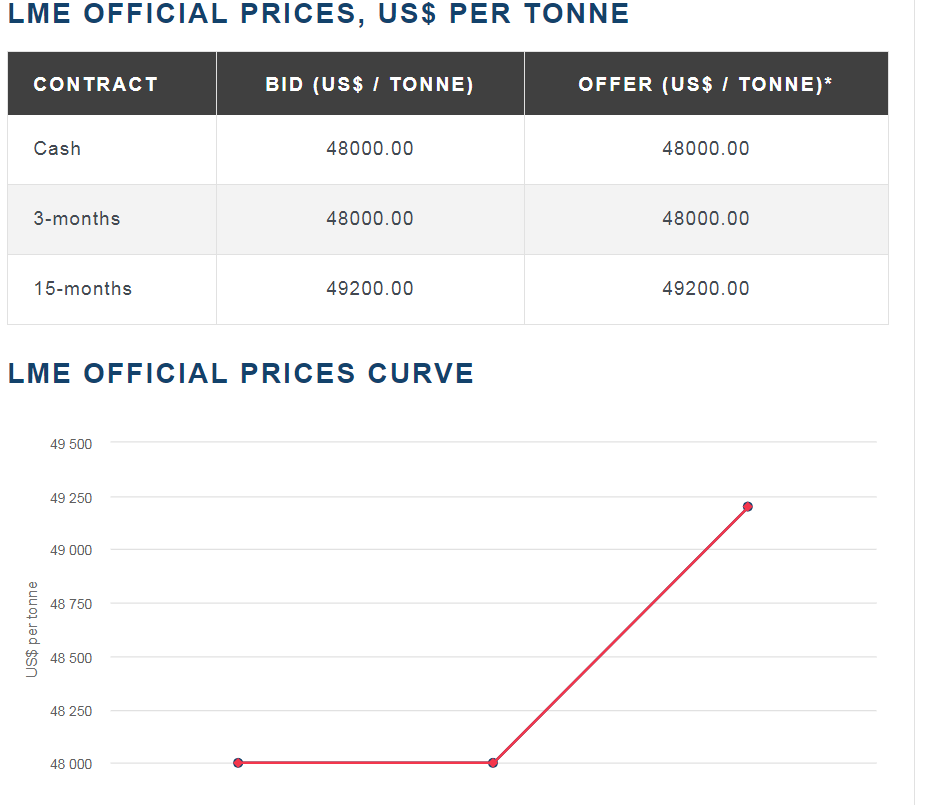Click the OFFER (US$ / TONNE)* column header
The width and height of the screenshot is (927, 805).
pyautogui.click(x=706, y=84)
